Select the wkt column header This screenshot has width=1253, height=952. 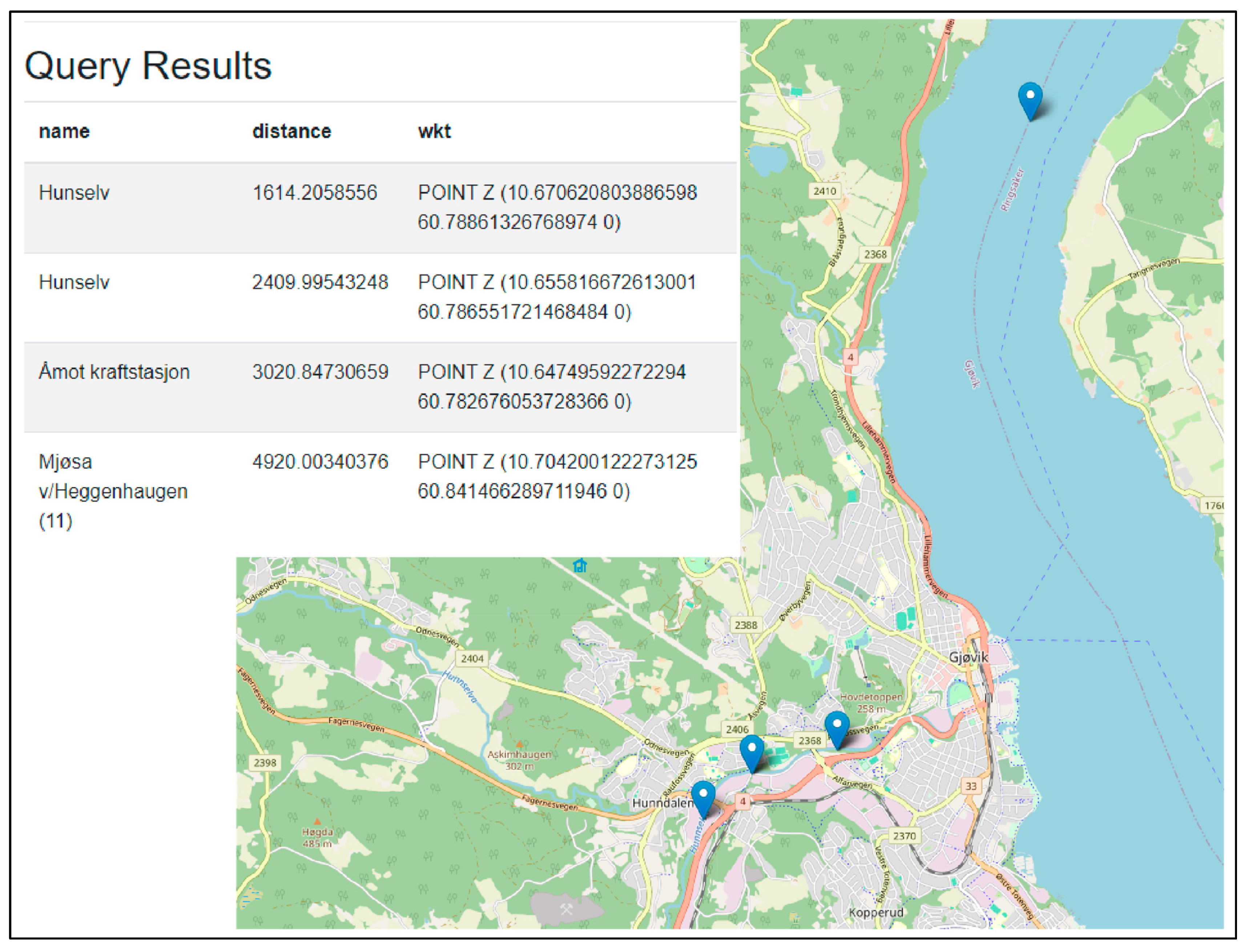pyautogui.click(x=434, y=131)
